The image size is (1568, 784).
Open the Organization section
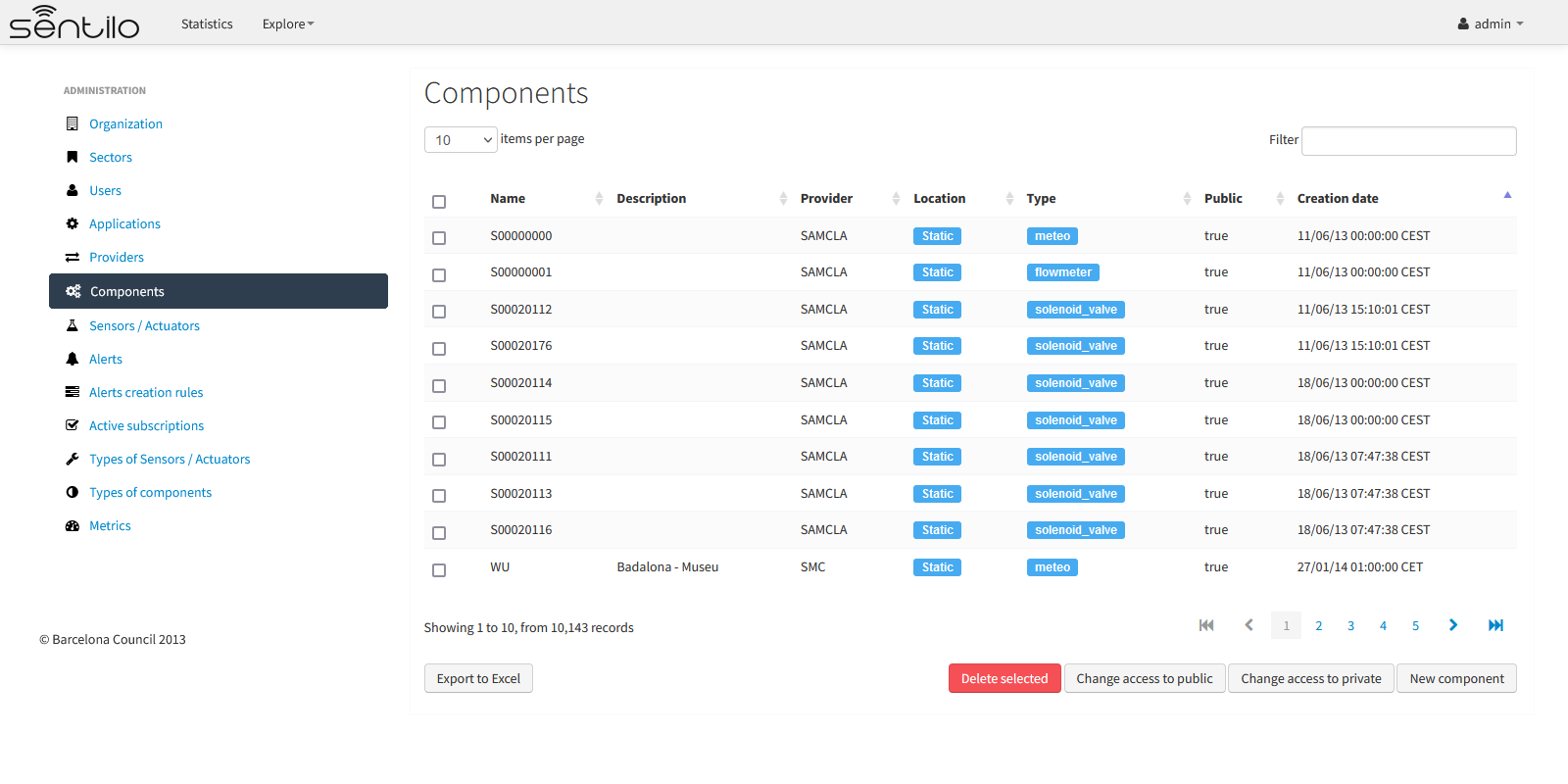click(125, 123)
